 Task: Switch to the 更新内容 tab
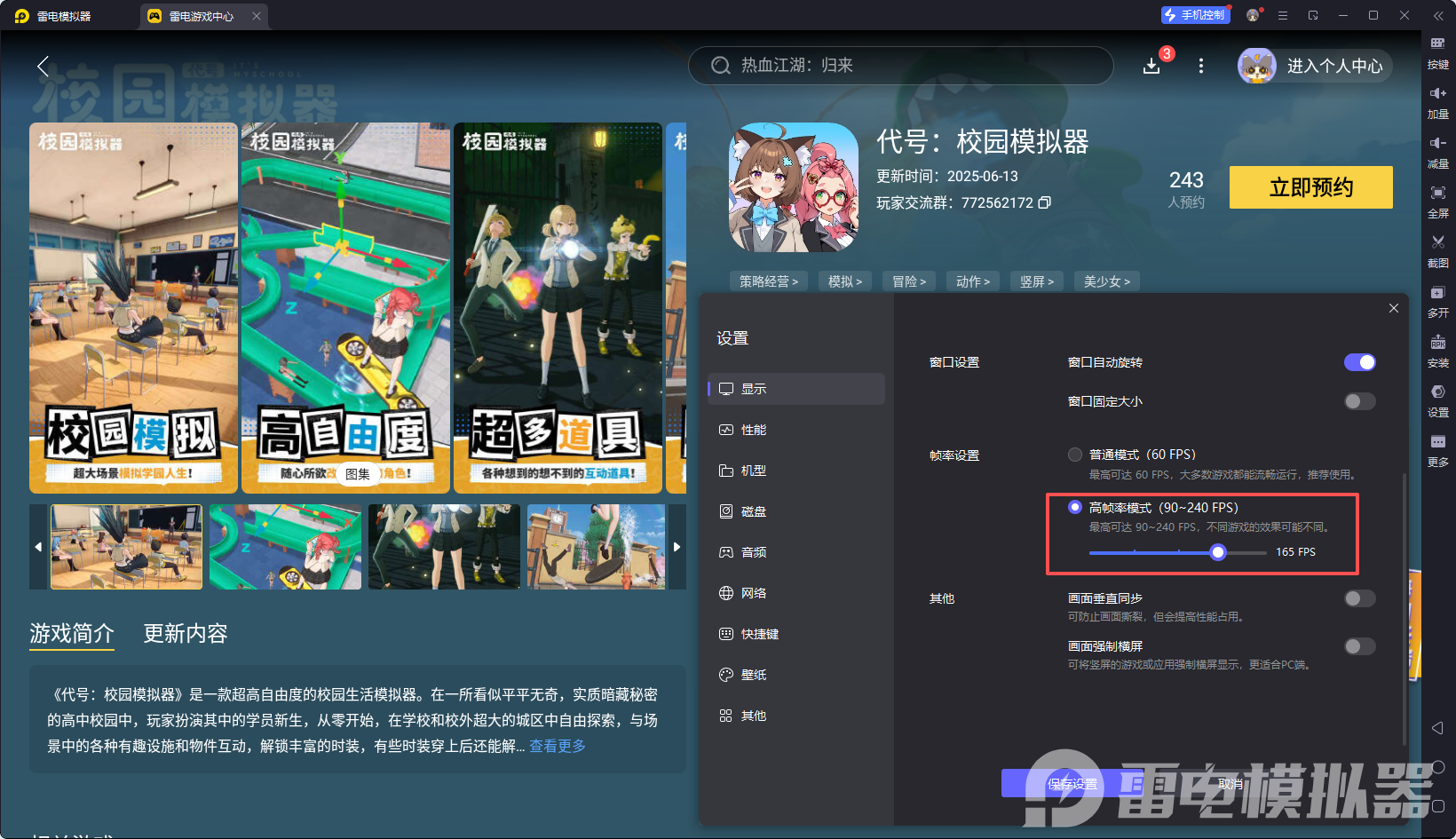[x=185, y=634]
